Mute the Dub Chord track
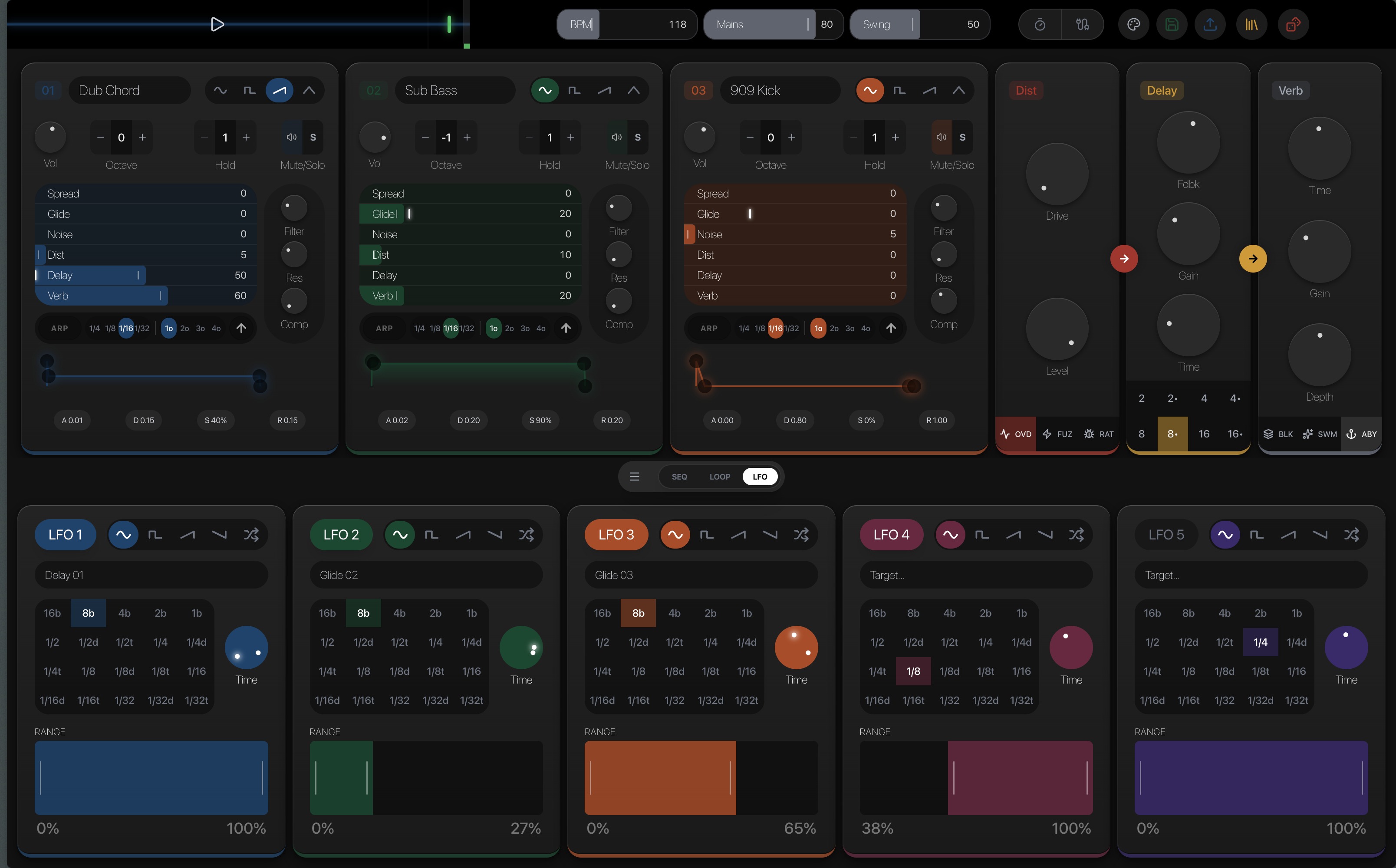The height and width of the screenshot is (868, 1396). (292, 137)
